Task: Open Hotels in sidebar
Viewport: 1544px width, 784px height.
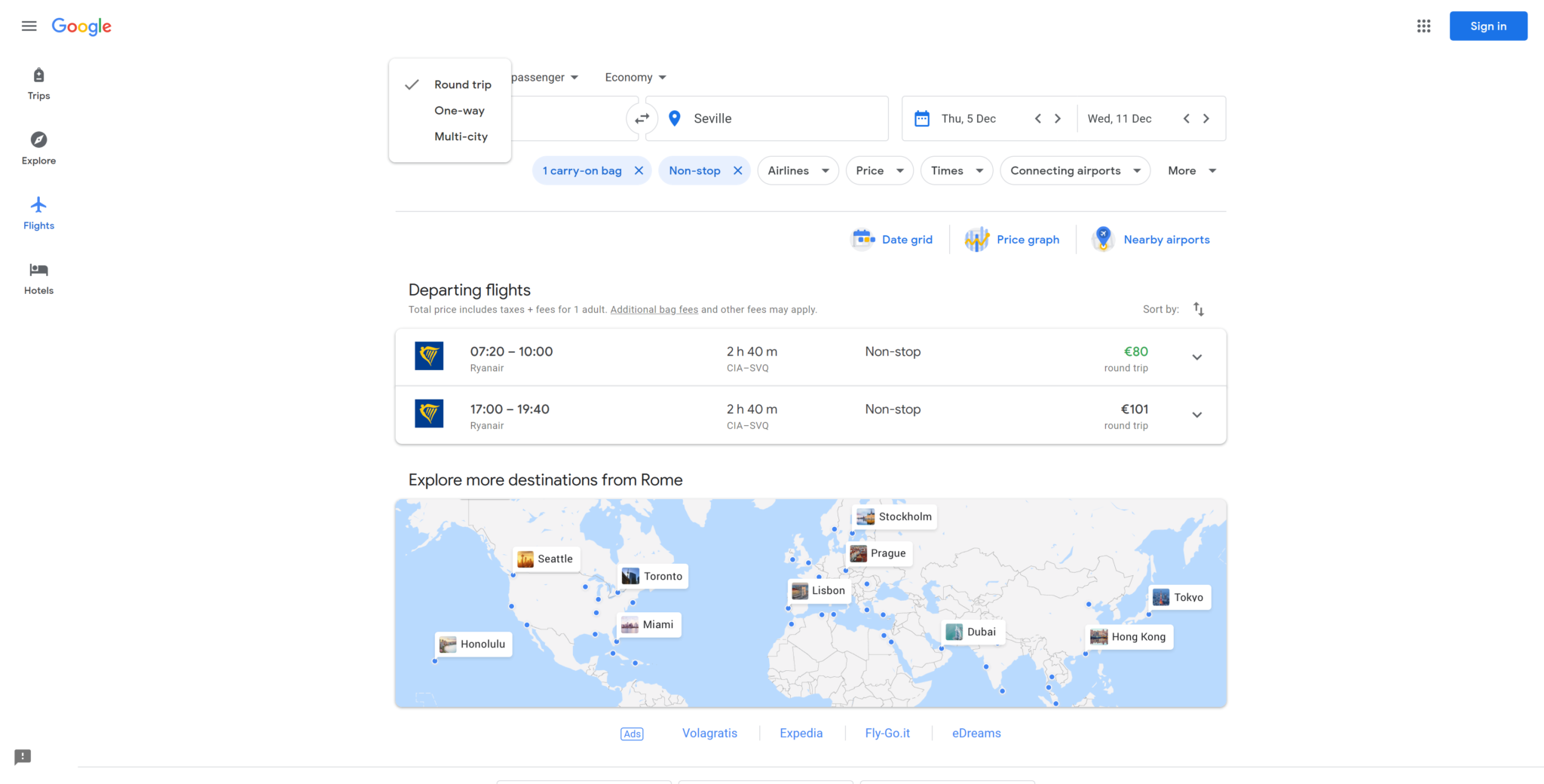Action: pyautogui.click(x=38, y=278)
